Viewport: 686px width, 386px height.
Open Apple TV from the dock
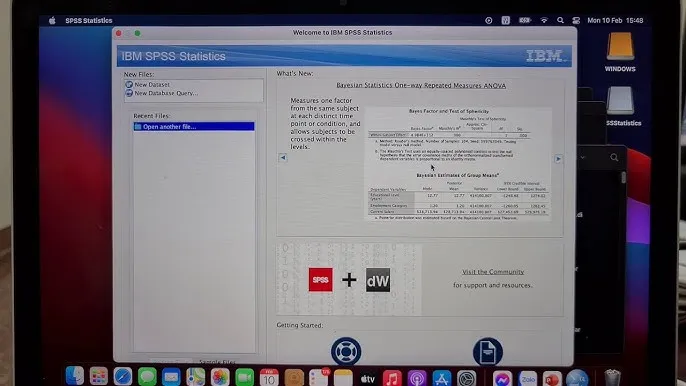pyautogui.click(x=368, y=378)
